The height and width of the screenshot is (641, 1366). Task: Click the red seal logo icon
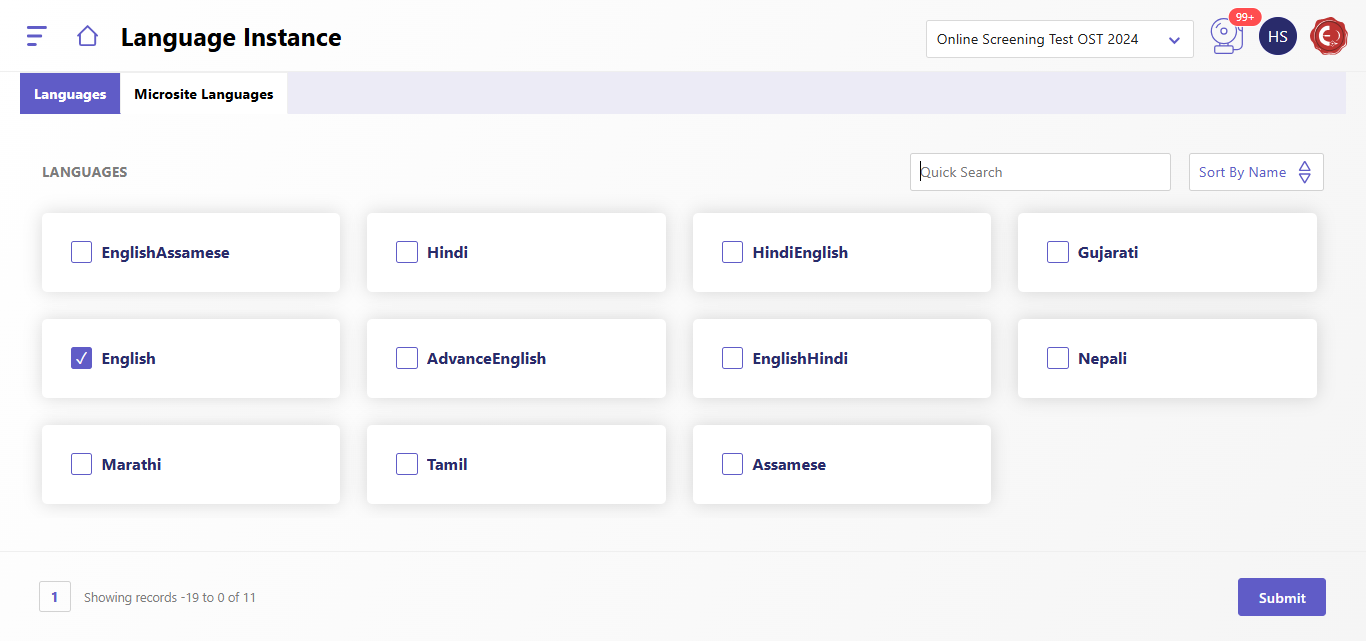(1329, 37)
